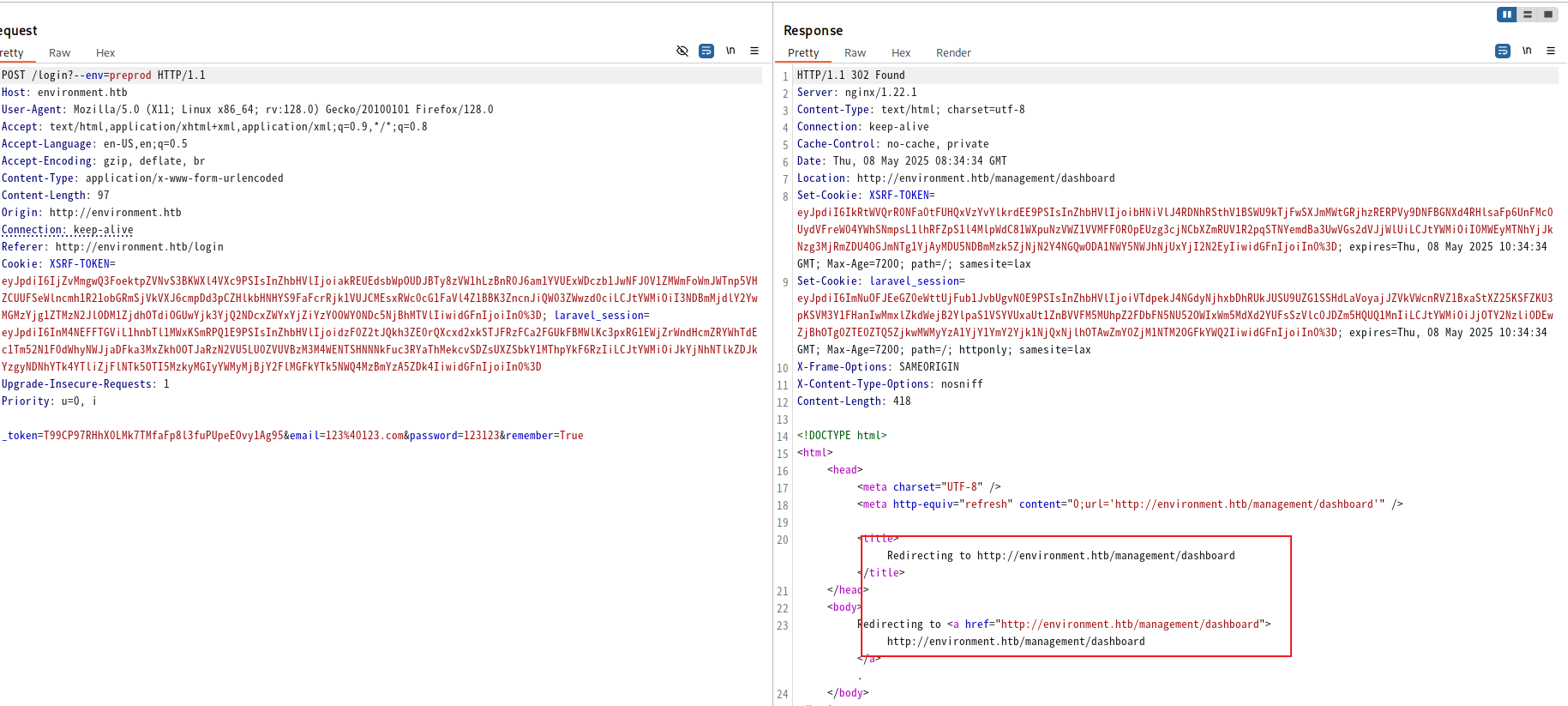Click the 'Host: environment.htb' header line

coord(64,93)
